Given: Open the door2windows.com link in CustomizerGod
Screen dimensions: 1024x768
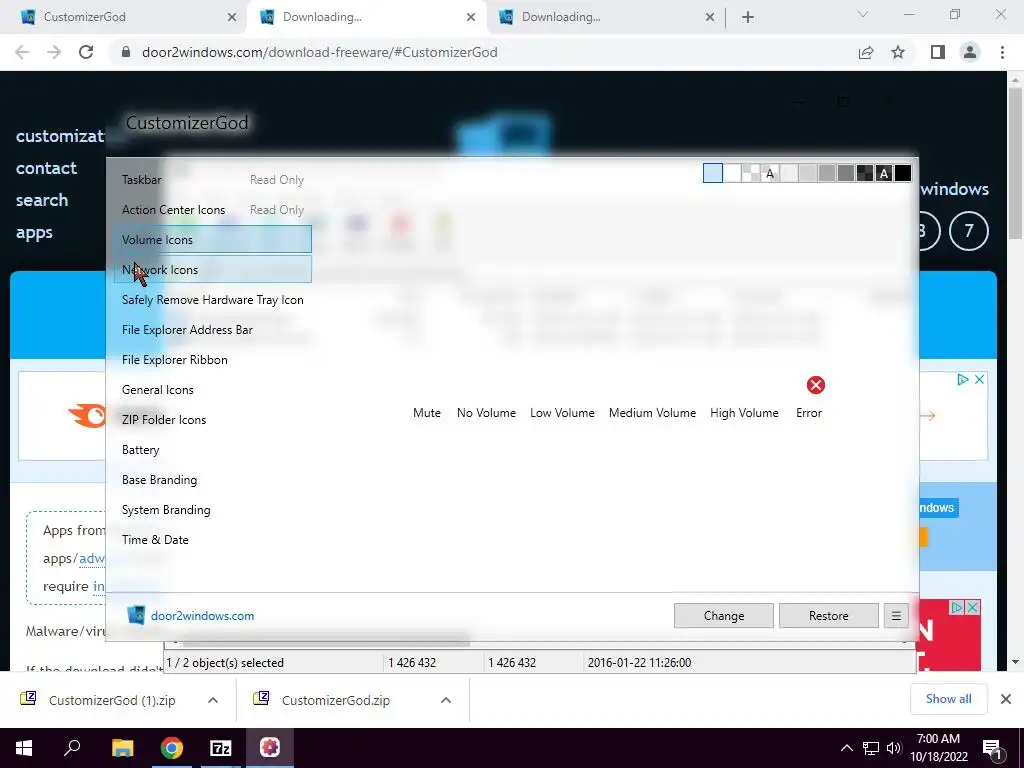Looking at the screenshot, I should point(202,616).
